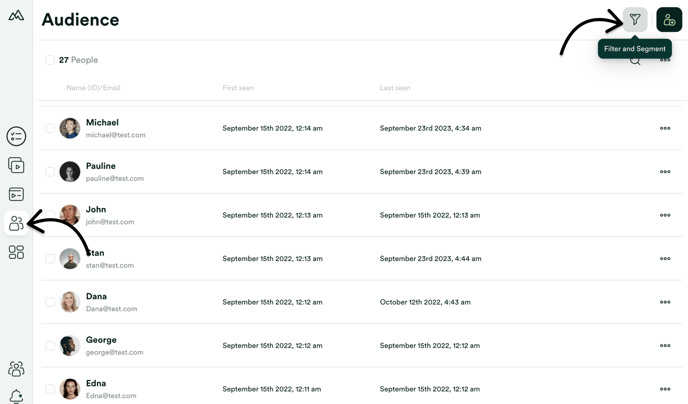Viewport: 688px width, 404px height.
Task: Open the checklist icon in sidebar
Action: click(x=16, y=136)
